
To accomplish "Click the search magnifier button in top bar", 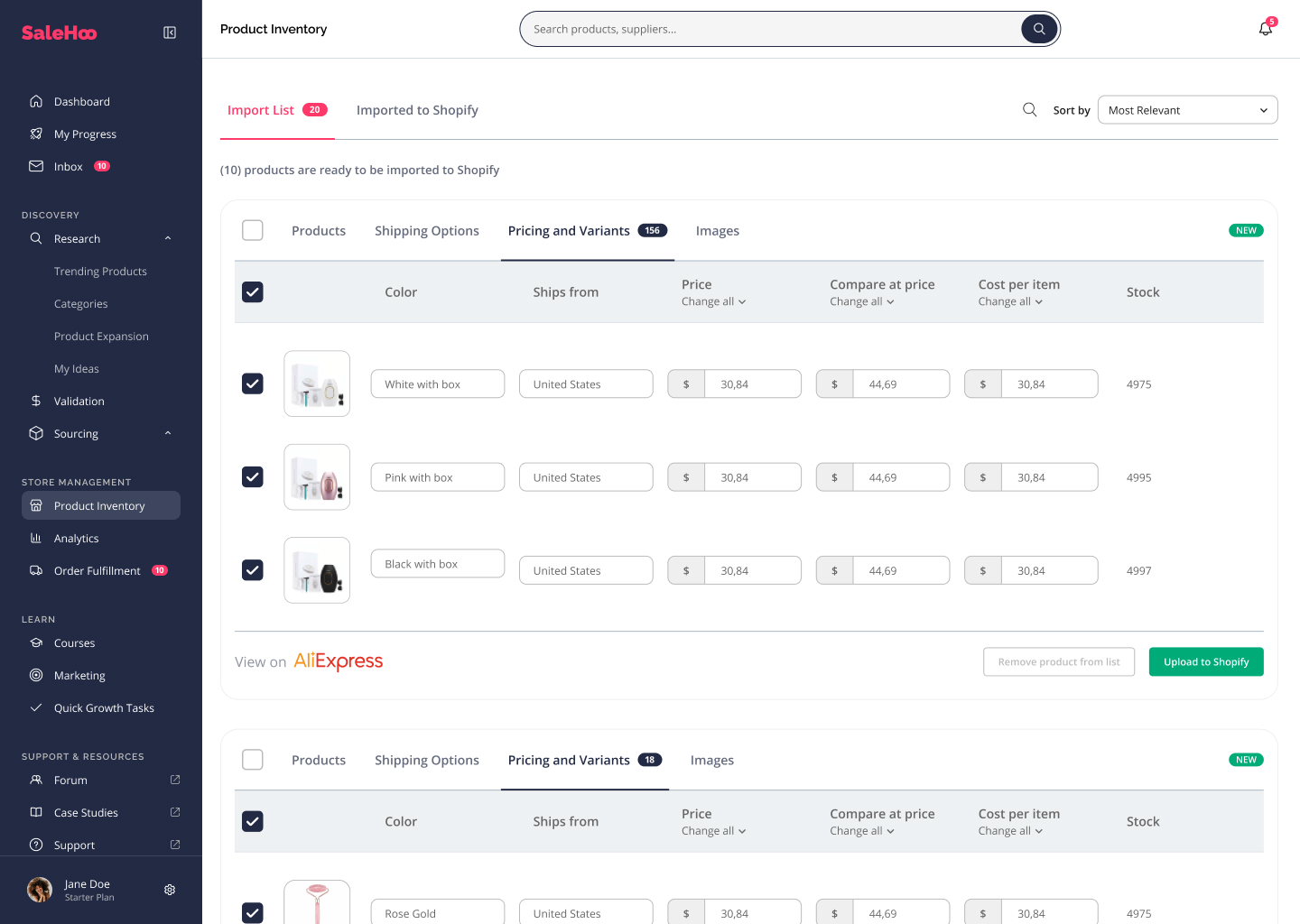I will (x=1039, y=29).
